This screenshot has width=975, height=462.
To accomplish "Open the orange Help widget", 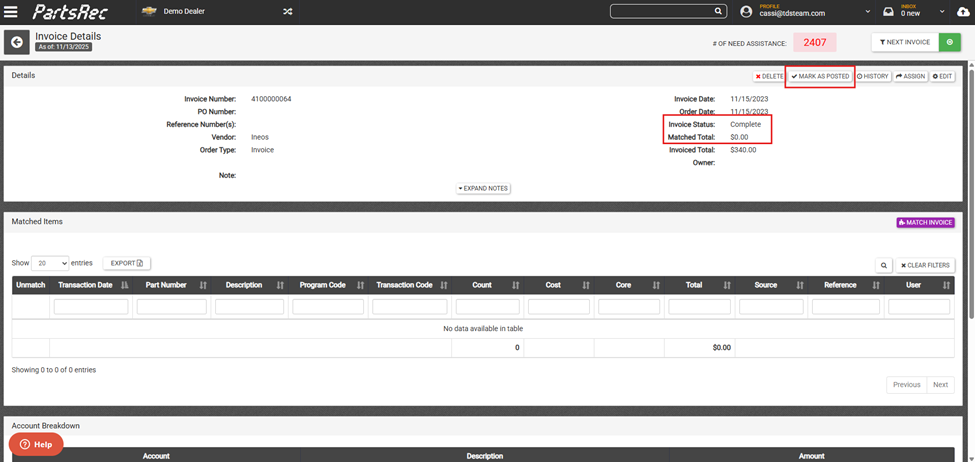I will coord(36,445).
